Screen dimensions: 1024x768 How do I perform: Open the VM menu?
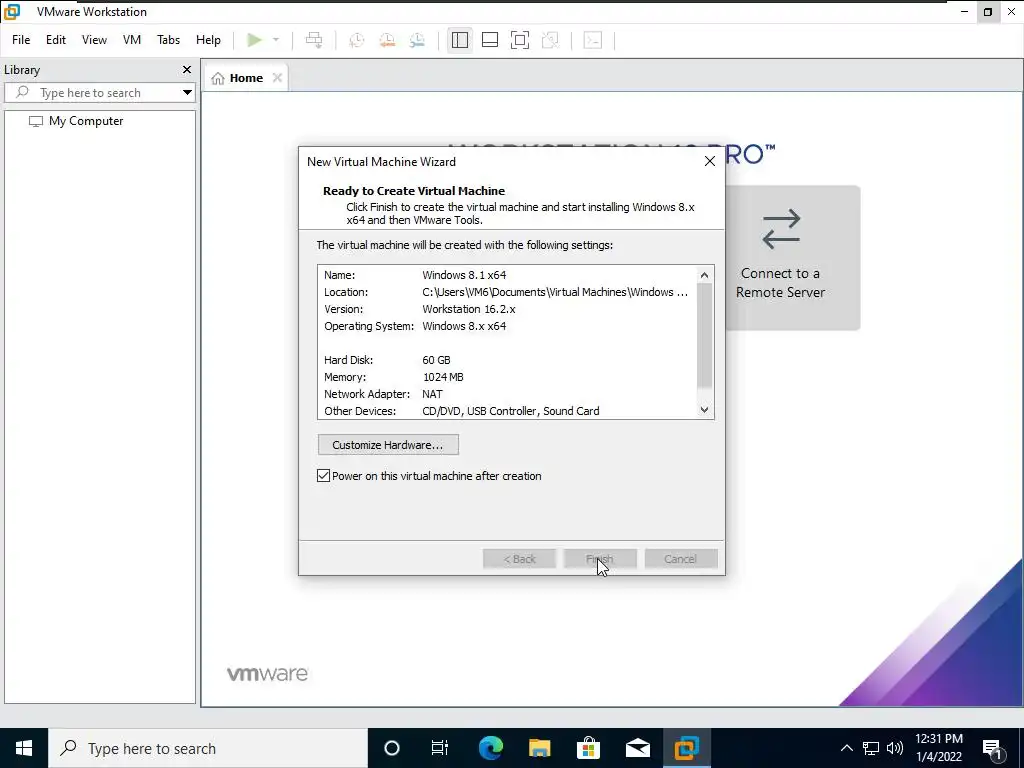(x=132, y=40)
